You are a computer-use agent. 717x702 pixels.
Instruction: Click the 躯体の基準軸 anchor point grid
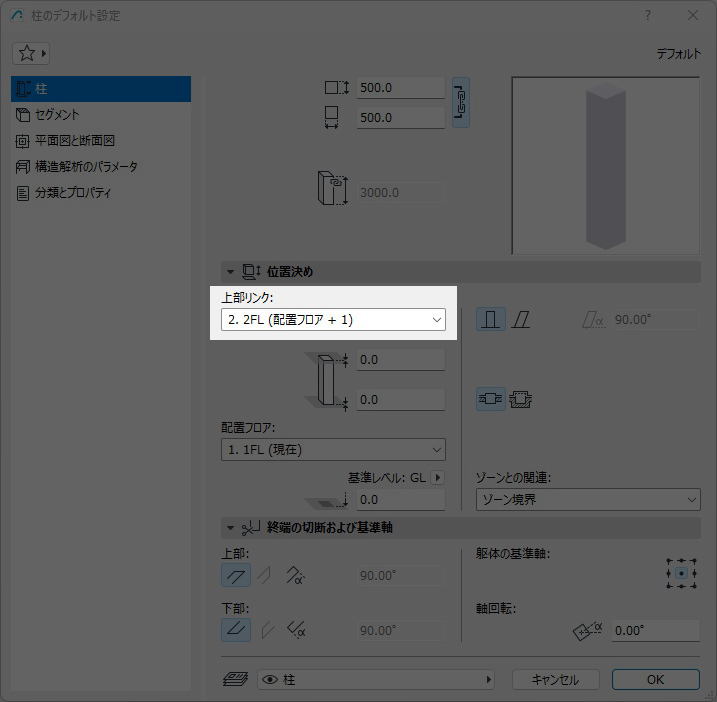point(681,573)
